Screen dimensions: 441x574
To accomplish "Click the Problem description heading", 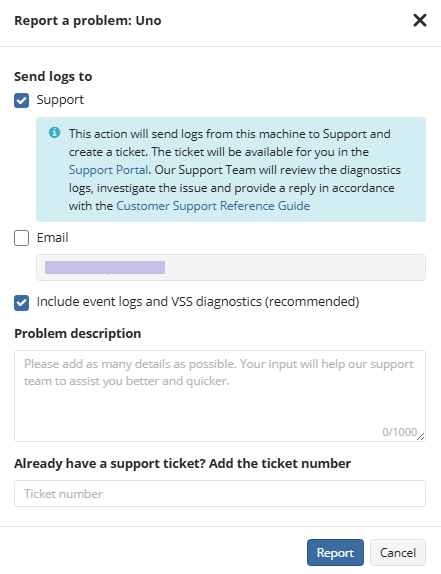I will point(78,334).
